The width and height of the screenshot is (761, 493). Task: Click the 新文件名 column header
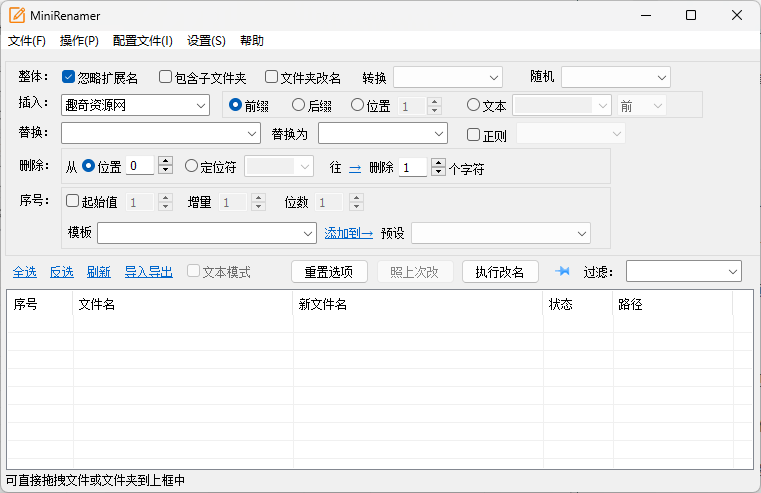pos(322,304)
